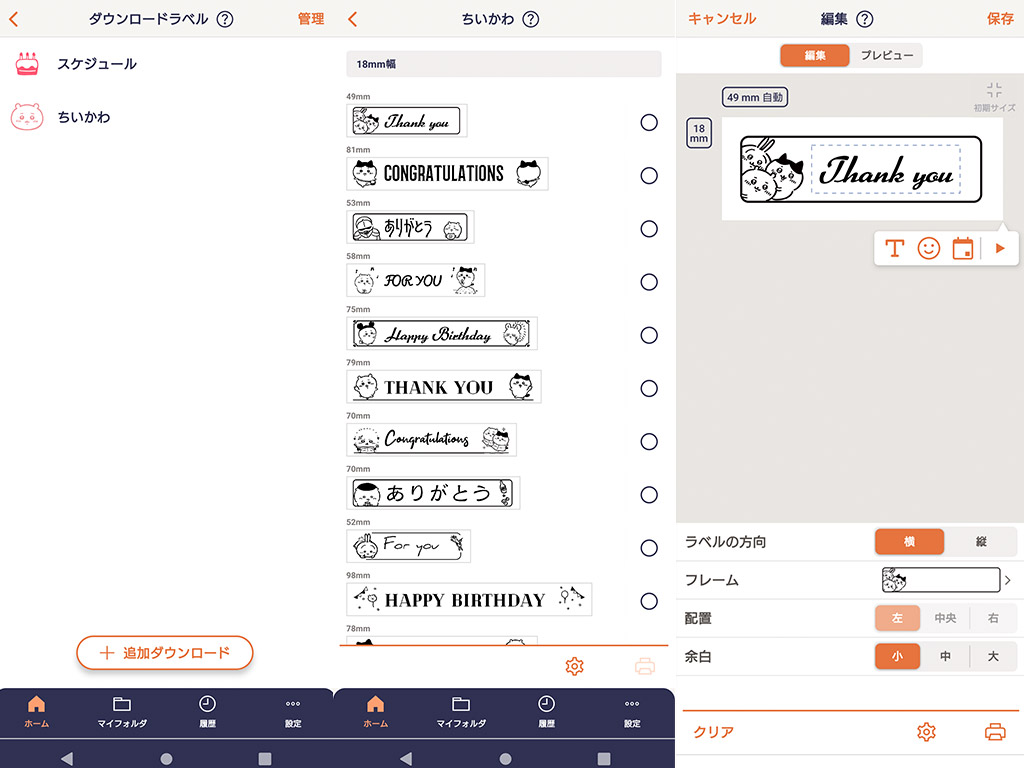Tap the 18 mm width badge
The width and height of the screenshot is (1024, 768).
pos(699,133)
